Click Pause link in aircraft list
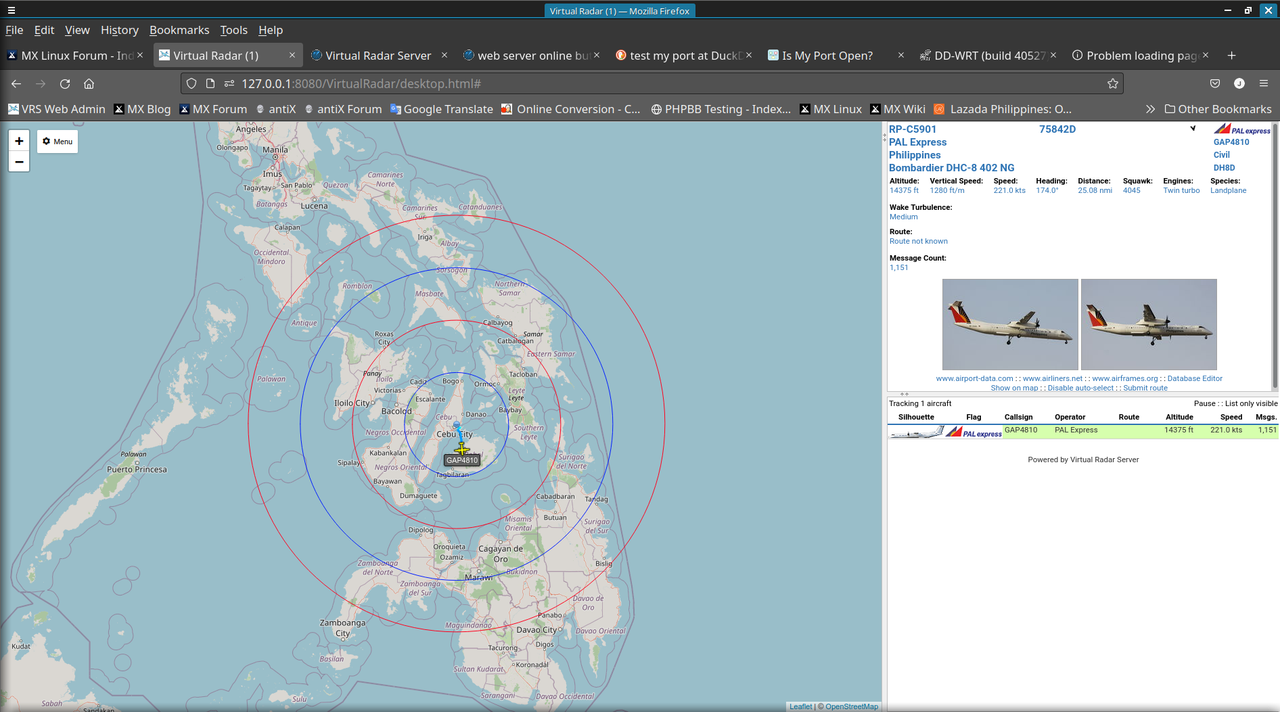Viewport: 1280px width, 712px height. coord(1204,404)
